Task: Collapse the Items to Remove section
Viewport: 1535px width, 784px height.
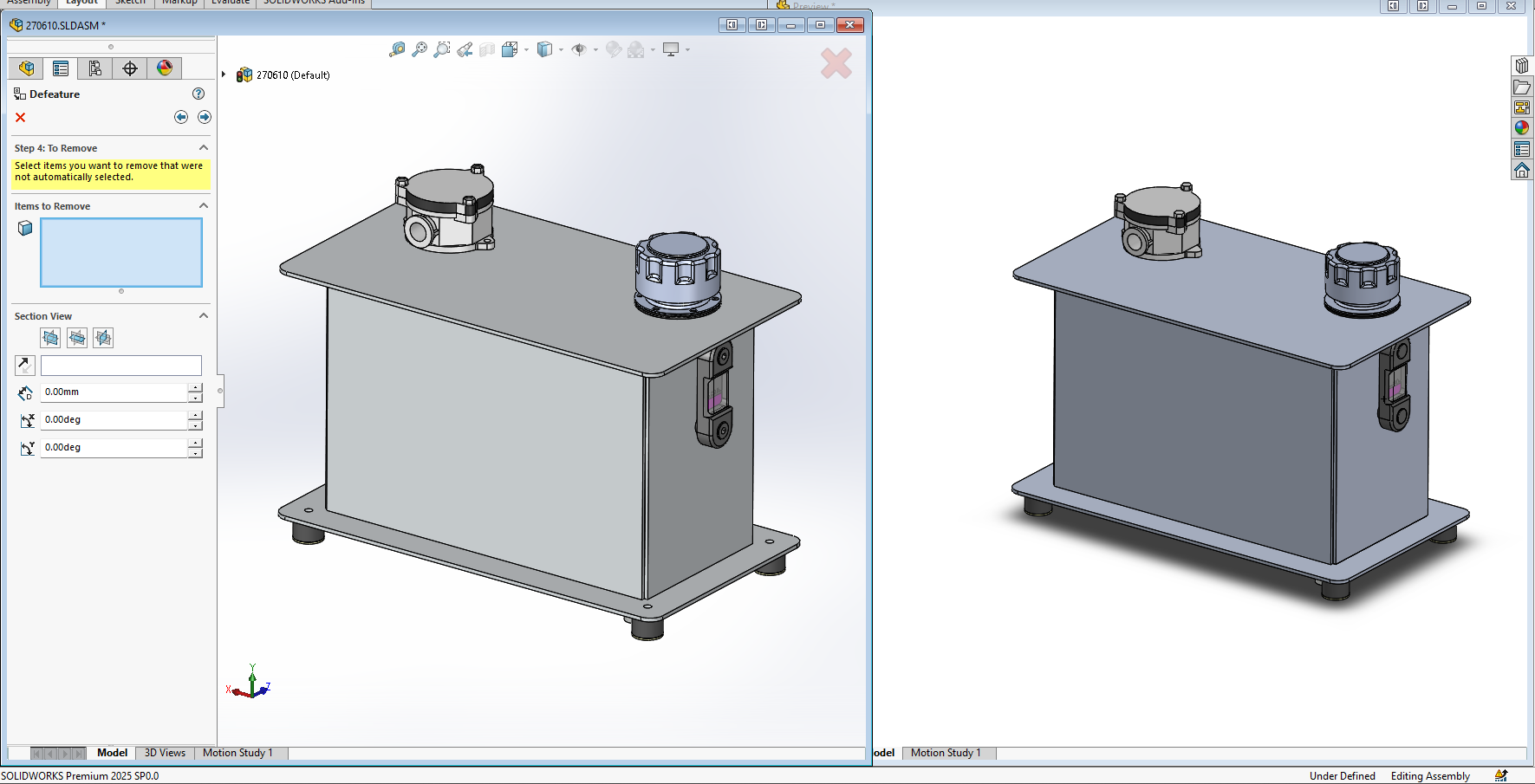Action: (204, 206)
